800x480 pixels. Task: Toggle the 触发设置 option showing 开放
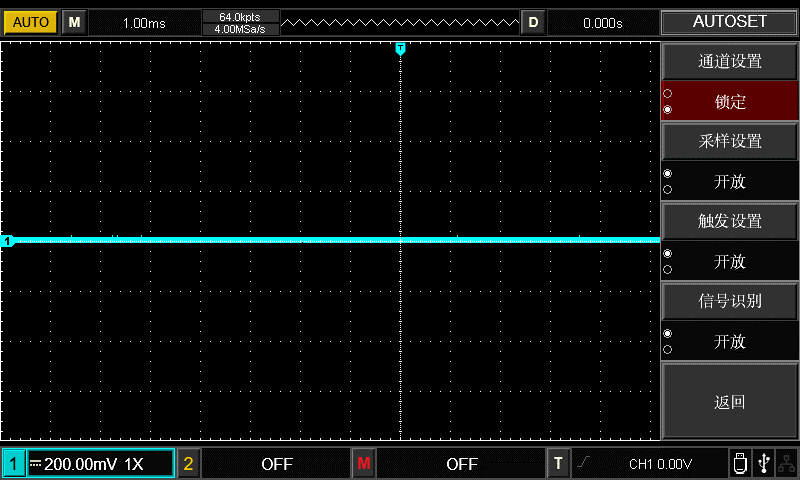[730, 261]
